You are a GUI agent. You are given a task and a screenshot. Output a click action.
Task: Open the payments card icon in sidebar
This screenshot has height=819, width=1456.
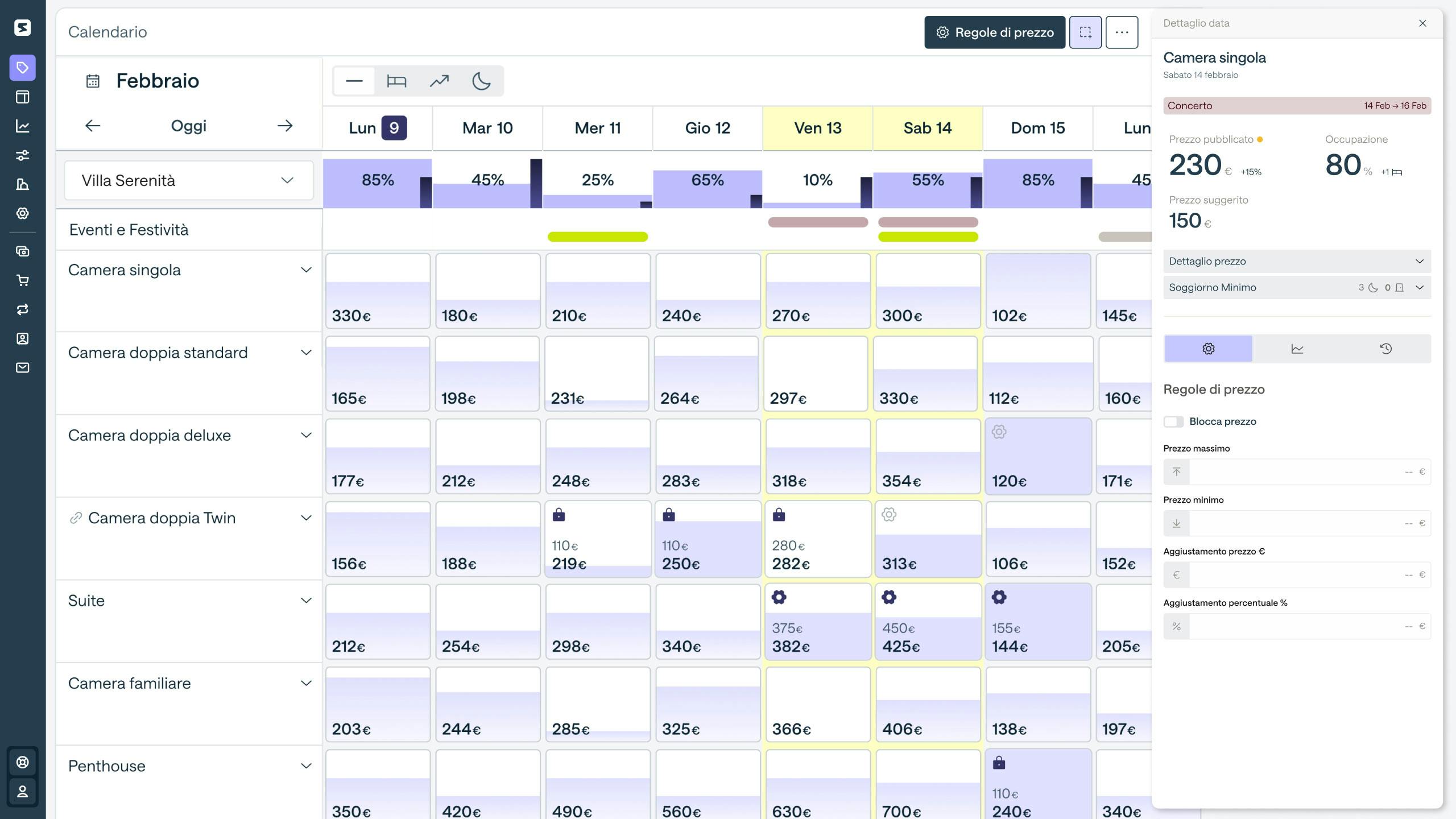coord(22,251)
